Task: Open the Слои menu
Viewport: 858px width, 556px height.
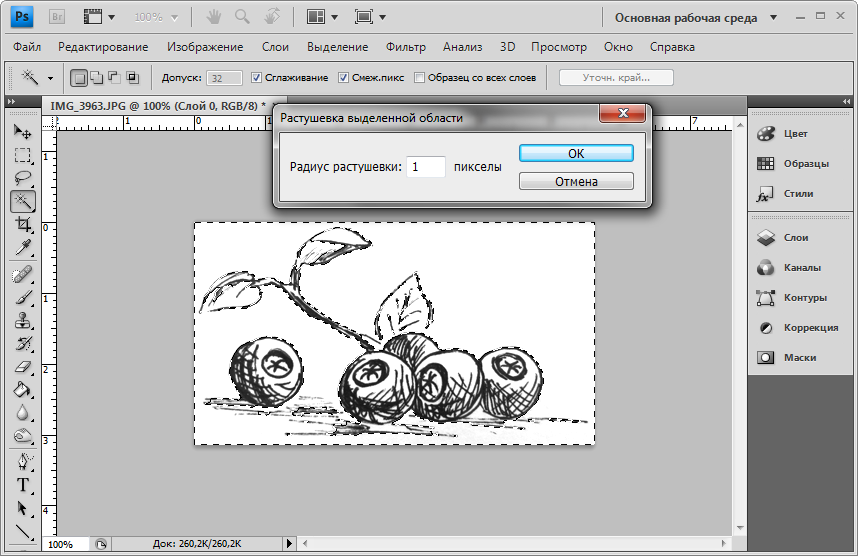Action: [275, 47]
